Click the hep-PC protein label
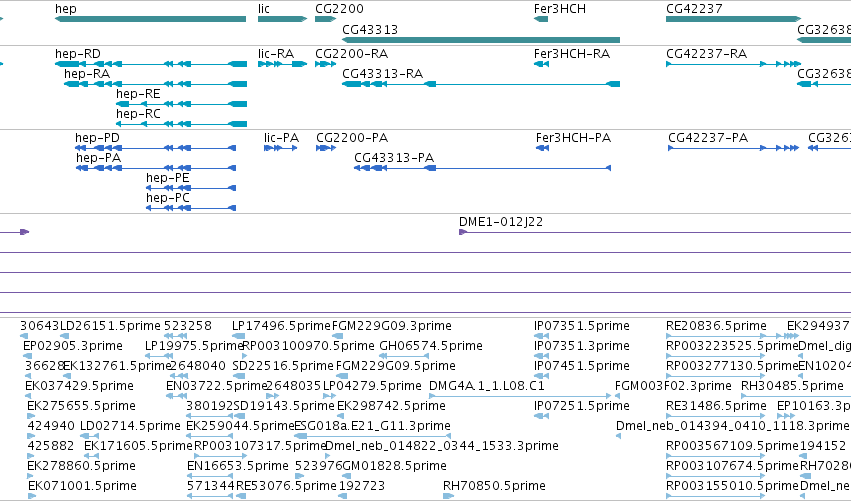This screenshot has height=501, width=851. pyautogui.click(x=168, y=198)
